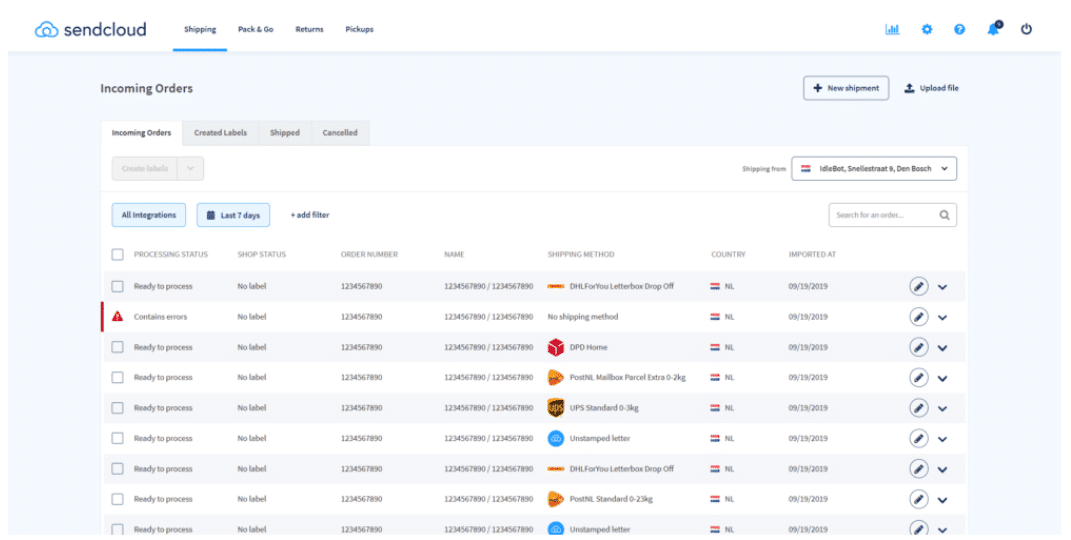Screen dimensions: 1071x540
Task: Go to the Shipping menu
Action: pos(200,29)
